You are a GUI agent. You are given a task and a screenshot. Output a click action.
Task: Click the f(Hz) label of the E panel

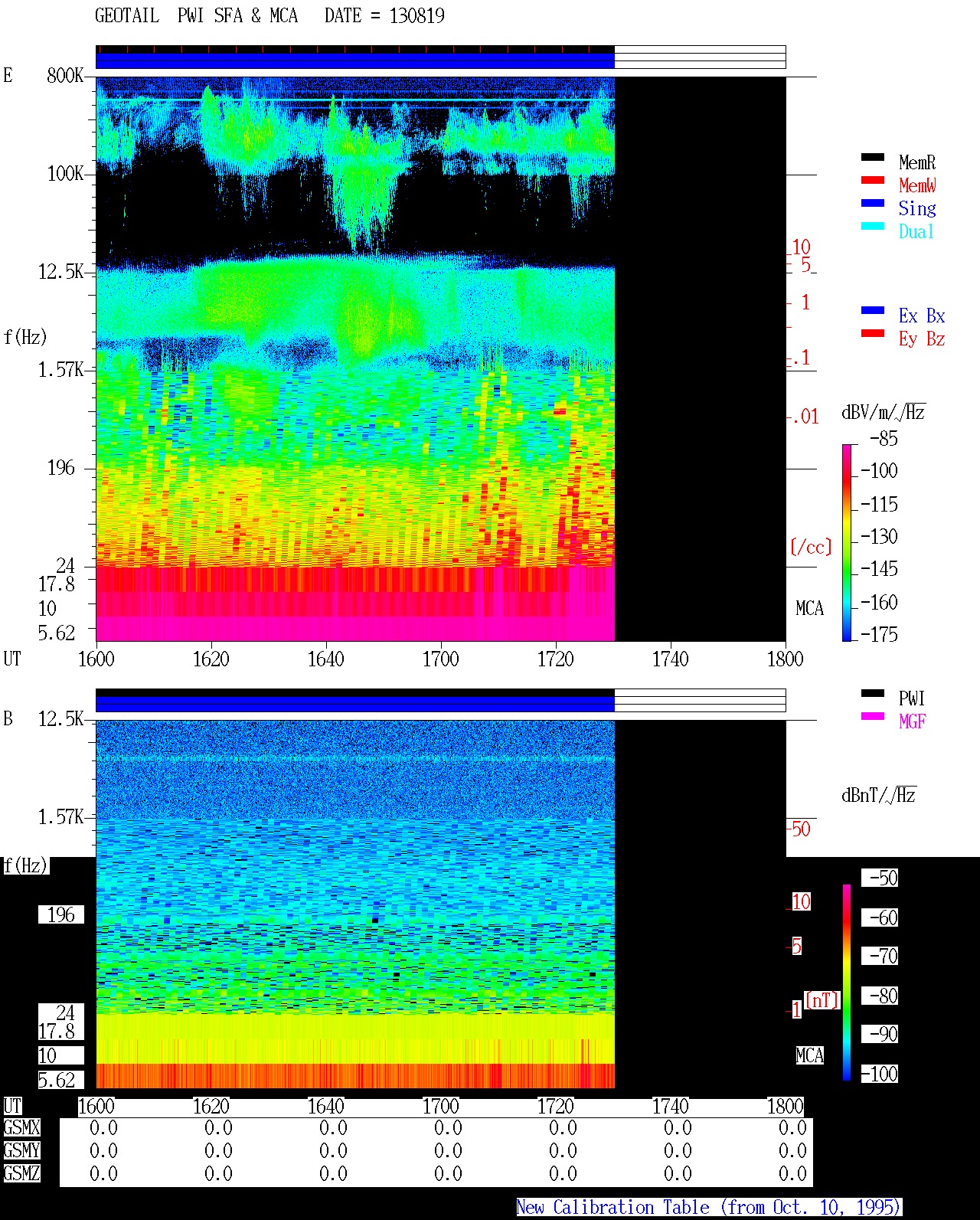pos(25,337)
